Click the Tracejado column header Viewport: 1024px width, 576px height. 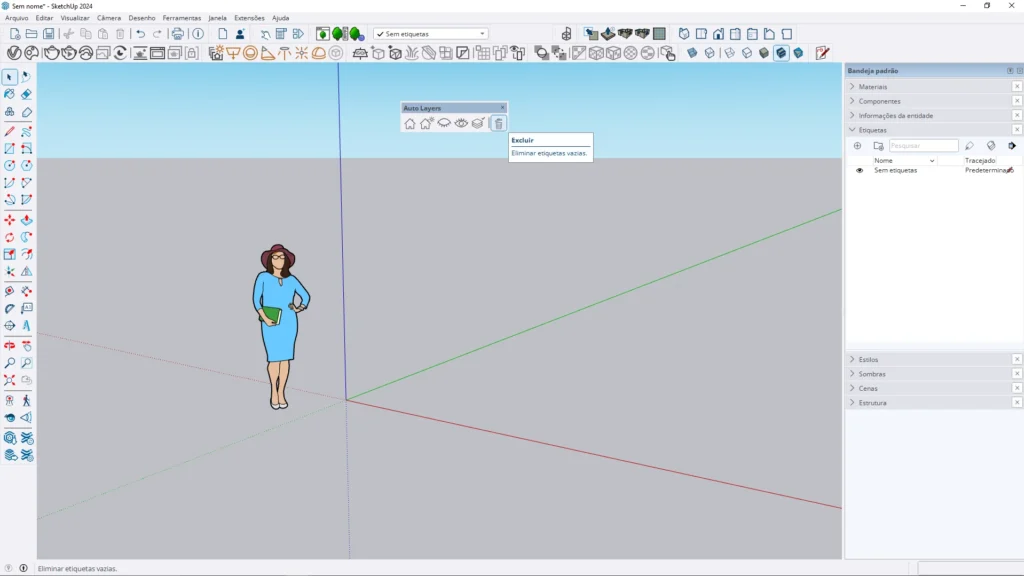(x=980, y=160)
